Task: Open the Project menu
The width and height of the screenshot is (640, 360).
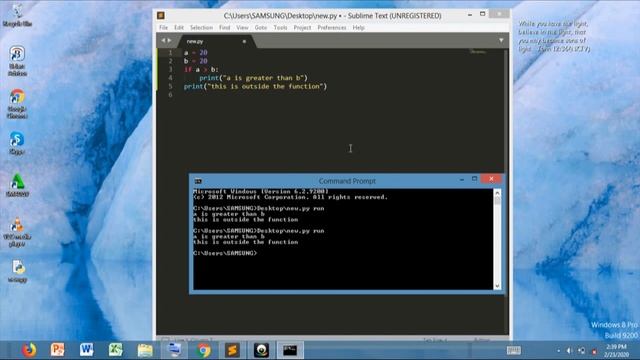Action: coord(302,28)
